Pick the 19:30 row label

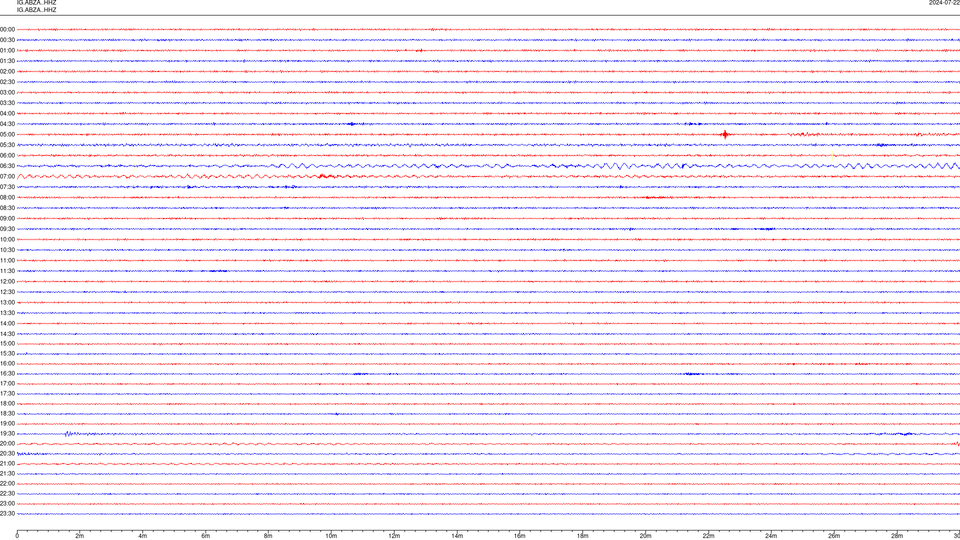[7, 434]
